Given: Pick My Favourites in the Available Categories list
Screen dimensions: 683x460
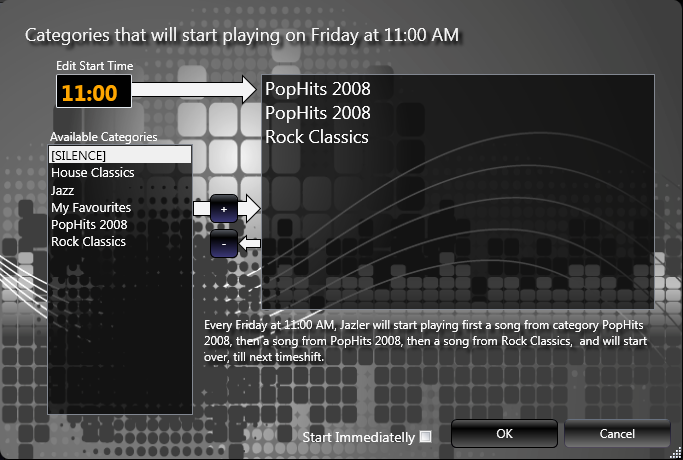Looking at the screenshot, I should coord(91,207).
